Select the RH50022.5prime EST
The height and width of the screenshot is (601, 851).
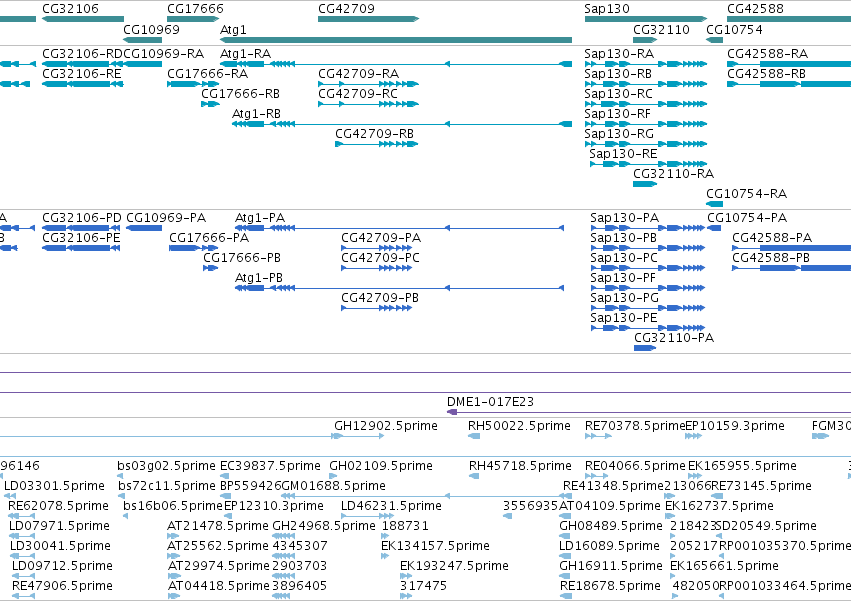474,436
